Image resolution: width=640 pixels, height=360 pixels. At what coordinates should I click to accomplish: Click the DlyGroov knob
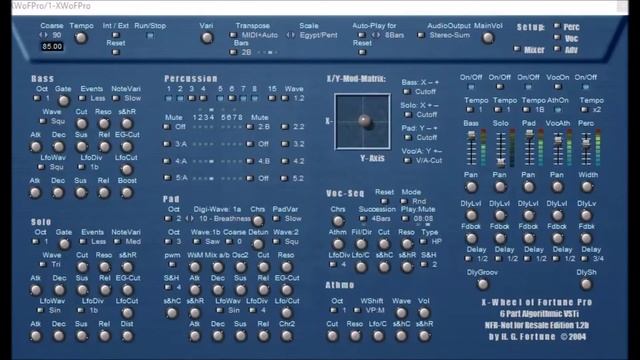point(482,284)
